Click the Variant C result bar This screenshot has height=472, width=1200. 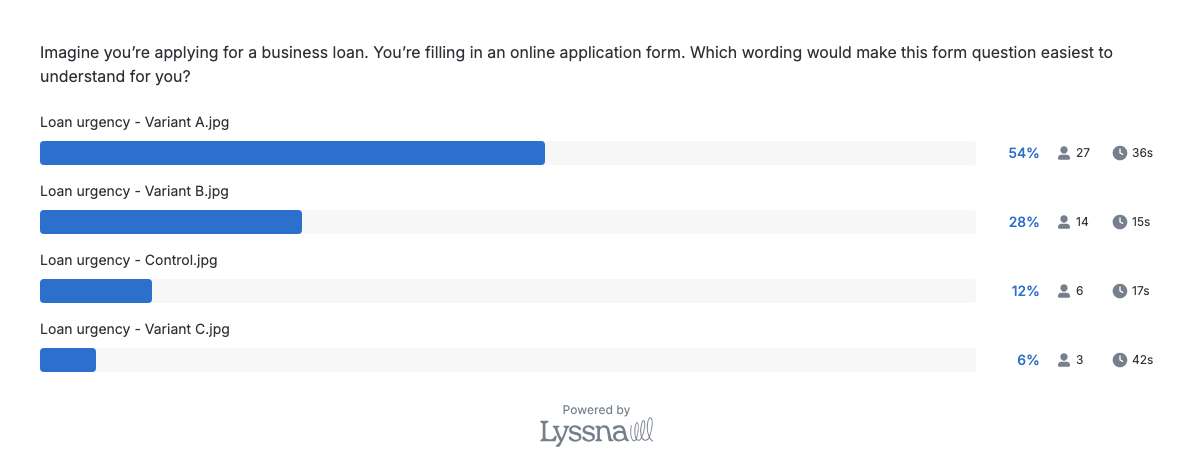point(68,360)
